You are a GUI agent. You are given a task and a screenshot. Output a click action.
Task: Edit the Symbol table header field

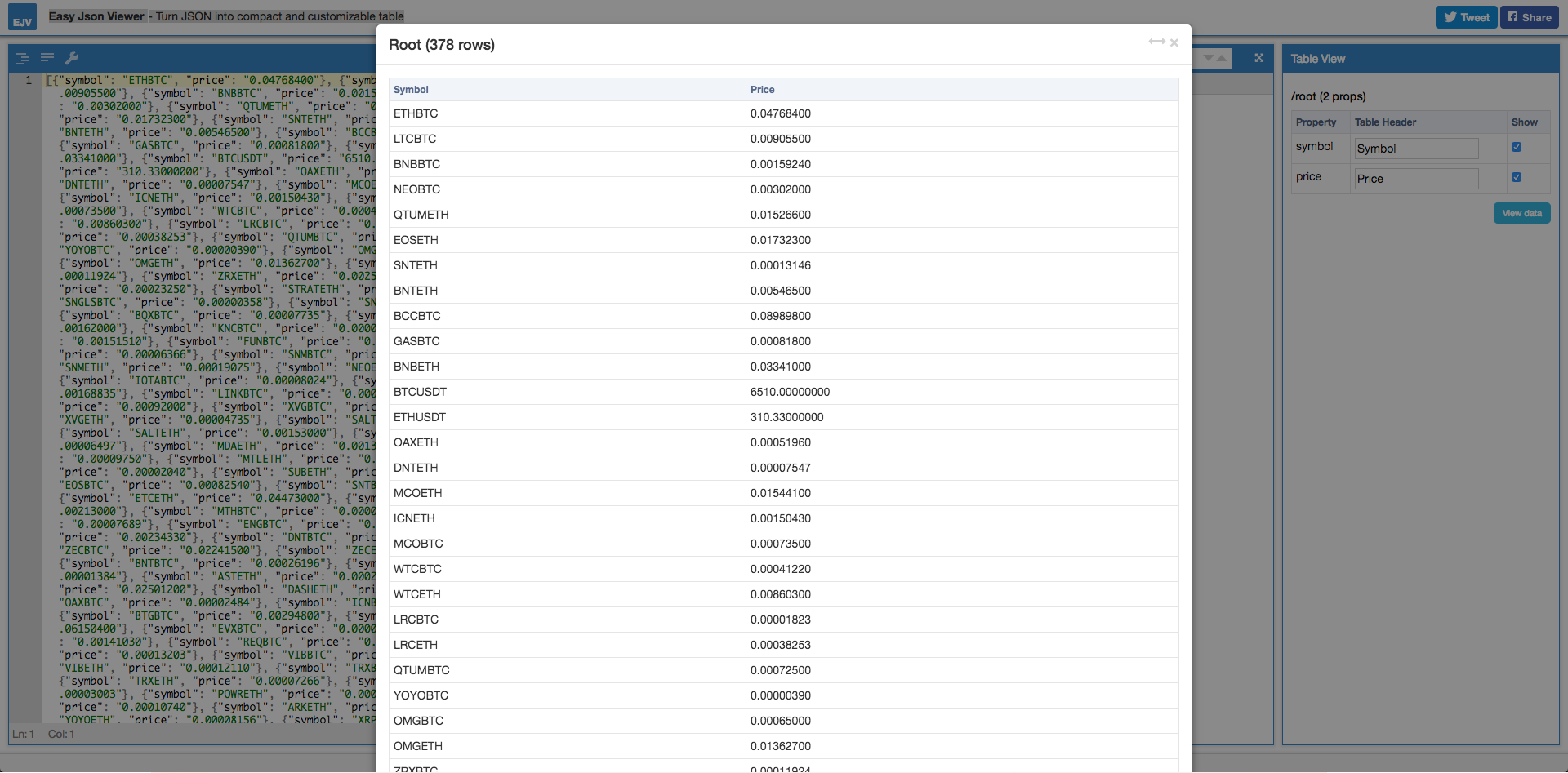[x=1416, y=149]
